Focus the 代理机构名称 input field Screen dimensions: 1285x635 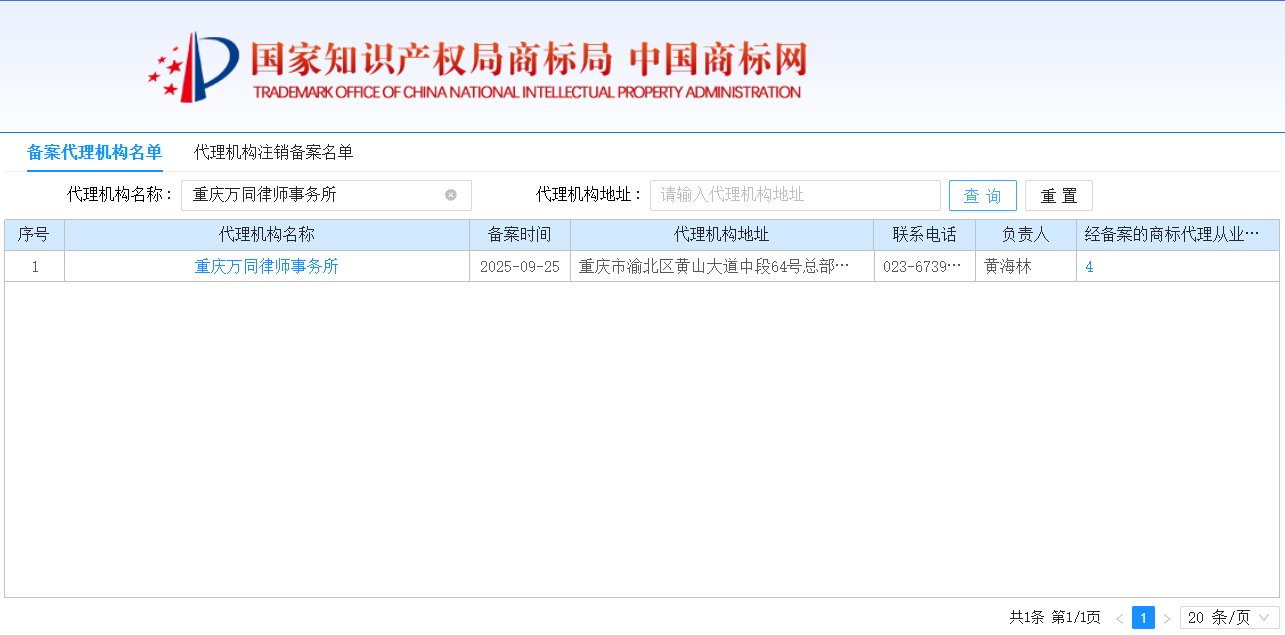tap(315, 195)
